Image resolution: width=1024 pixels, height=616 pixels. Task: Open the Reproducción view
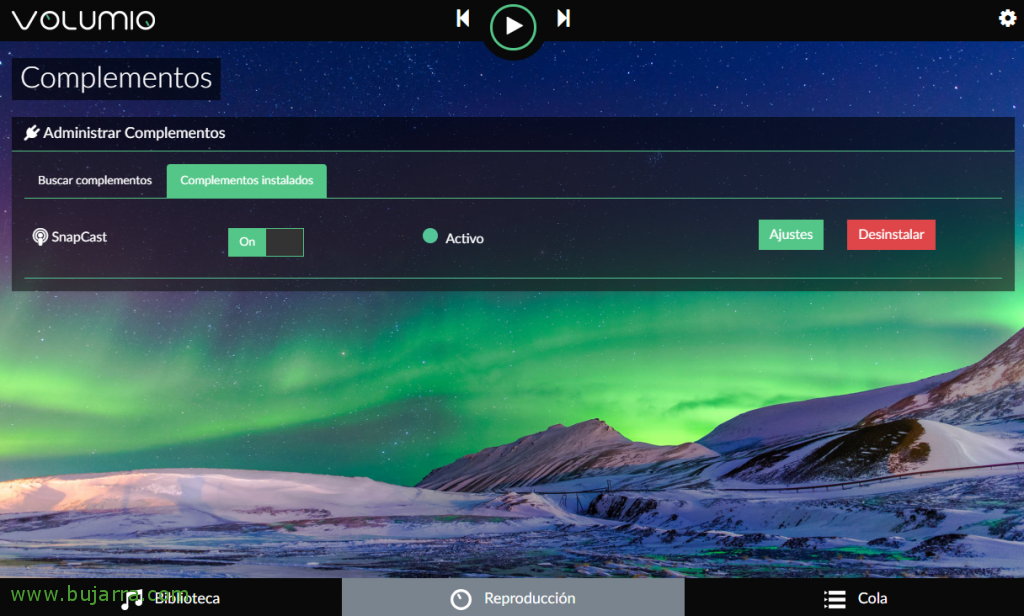click(512, 598)
